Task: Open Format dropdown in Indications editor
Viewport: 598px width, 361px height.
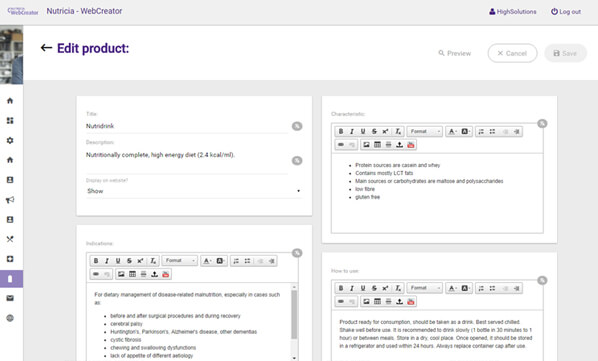Action: 180,261
